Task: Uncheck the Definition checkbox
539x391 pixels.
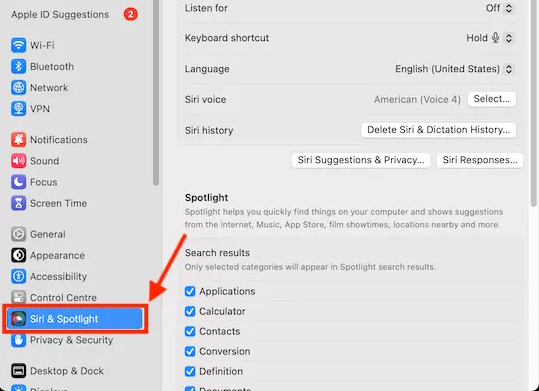Action: tap(190, 371)
